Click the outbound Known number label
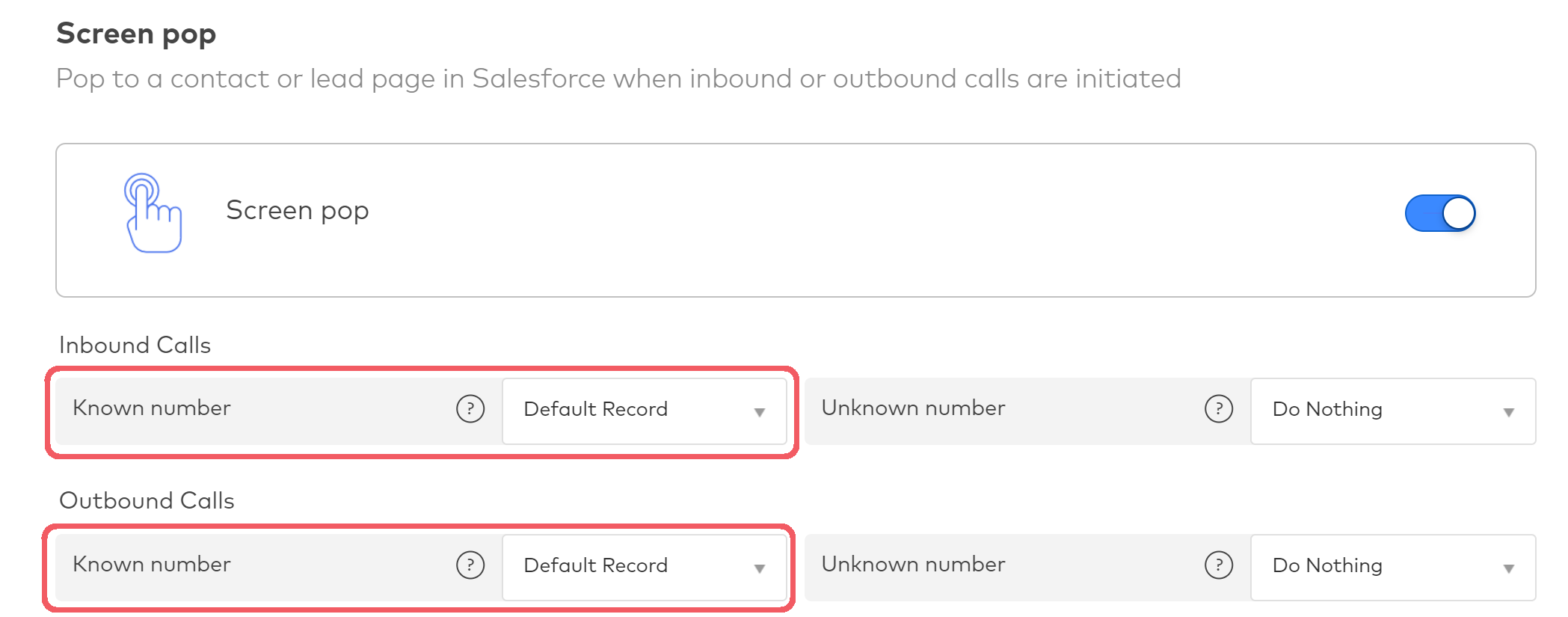The height and width of the screenshot is (617, 1568). click(152, 565)
